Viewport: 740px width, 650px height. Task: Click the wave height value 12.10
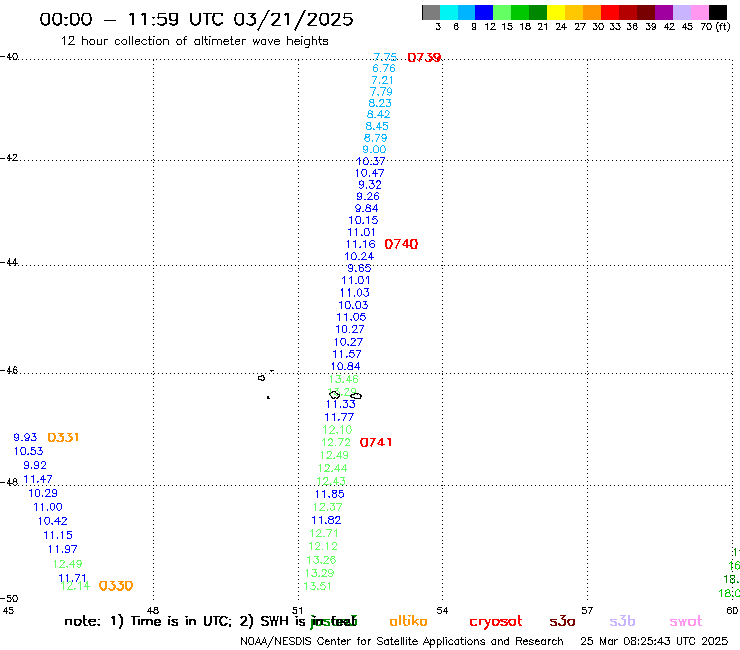(337, 430)
